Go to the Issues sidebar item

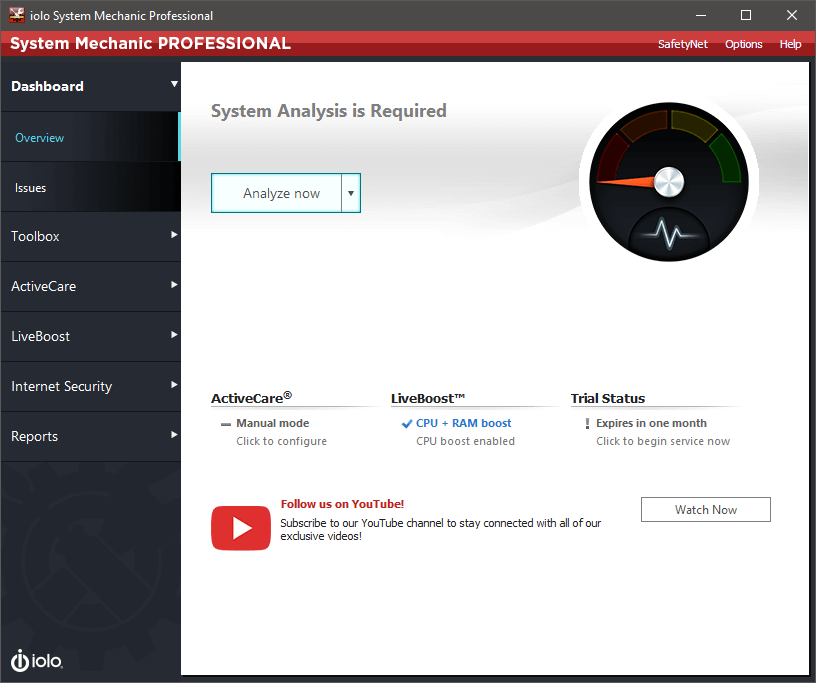pyautogui.click(x=90, y=187)
